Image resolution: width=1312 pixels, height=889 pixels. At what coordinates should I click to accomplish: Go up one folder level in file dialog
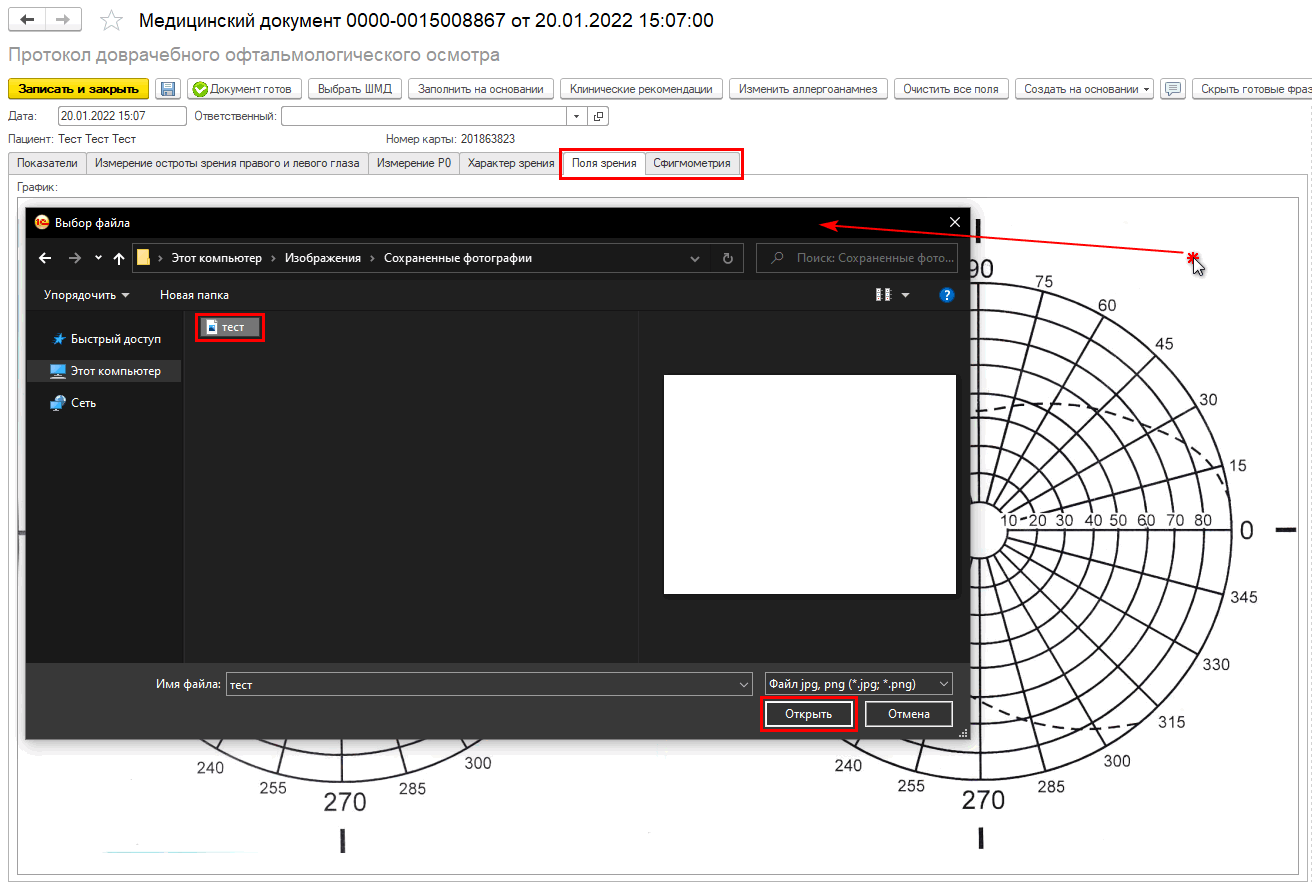click(119, 258)
